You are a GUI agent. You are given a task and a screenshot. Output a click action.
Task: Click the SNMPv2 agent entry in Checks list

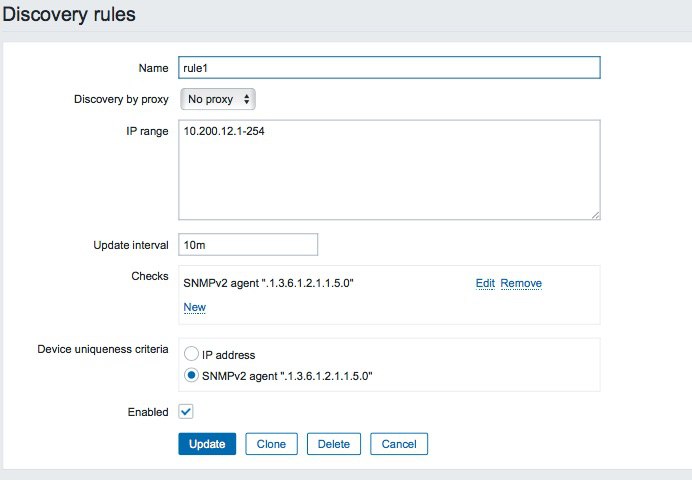click(x=268, y=283)
